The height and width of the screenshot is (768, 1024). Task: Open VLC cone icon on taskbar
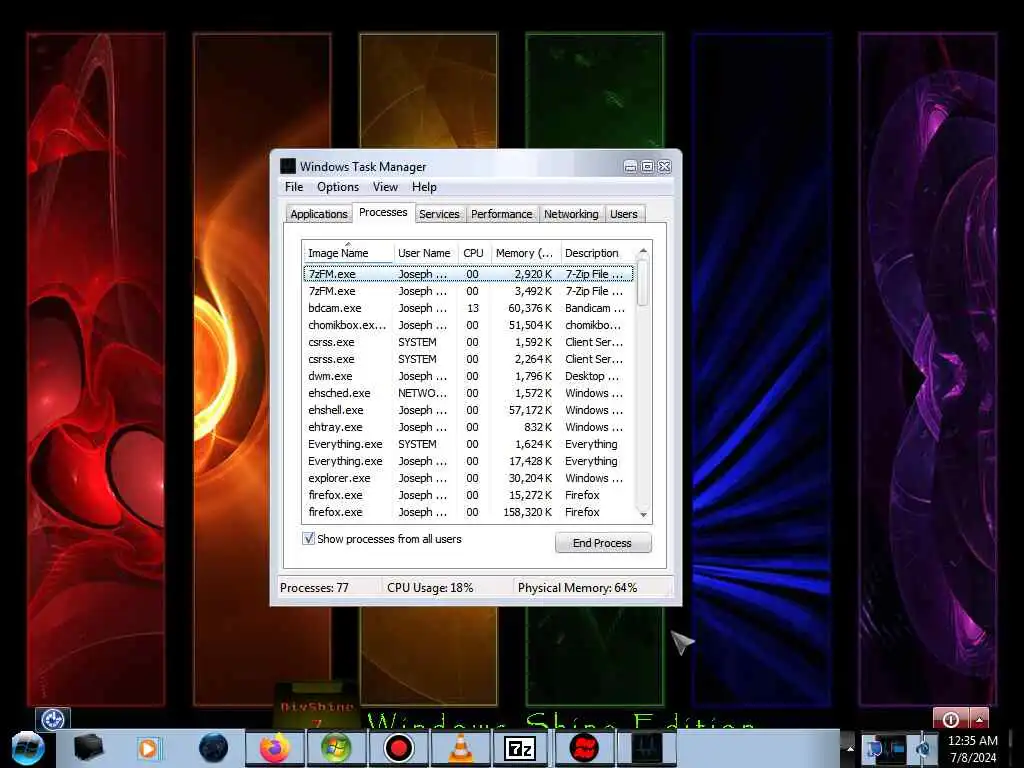(460, 748)
